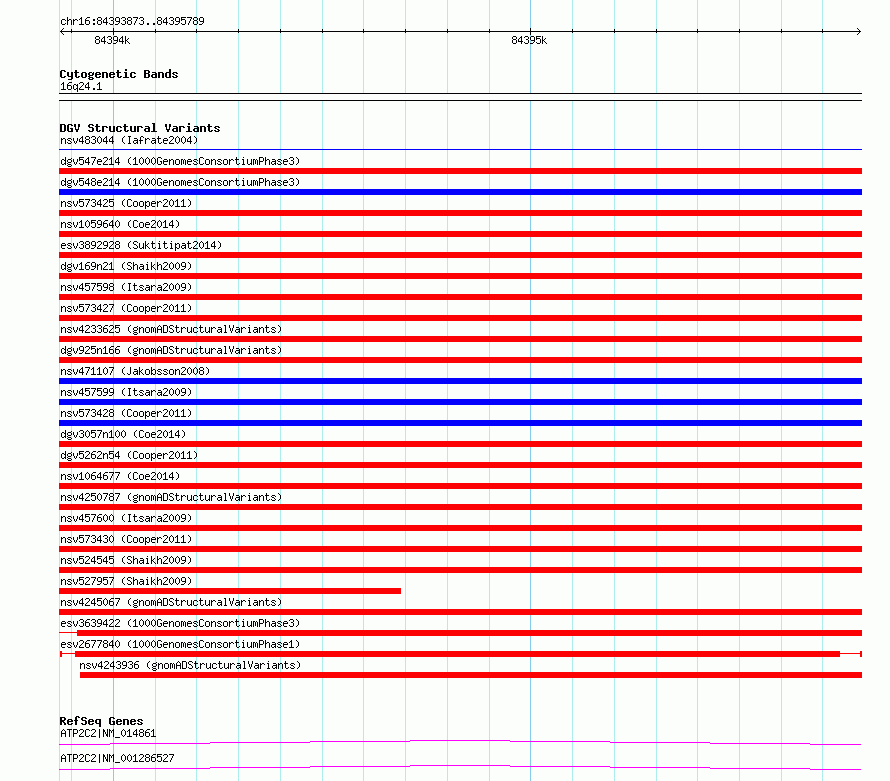Click the 16q24.1 band label
The width and height of the screenshot is (890, 781).
click(81, 86)
